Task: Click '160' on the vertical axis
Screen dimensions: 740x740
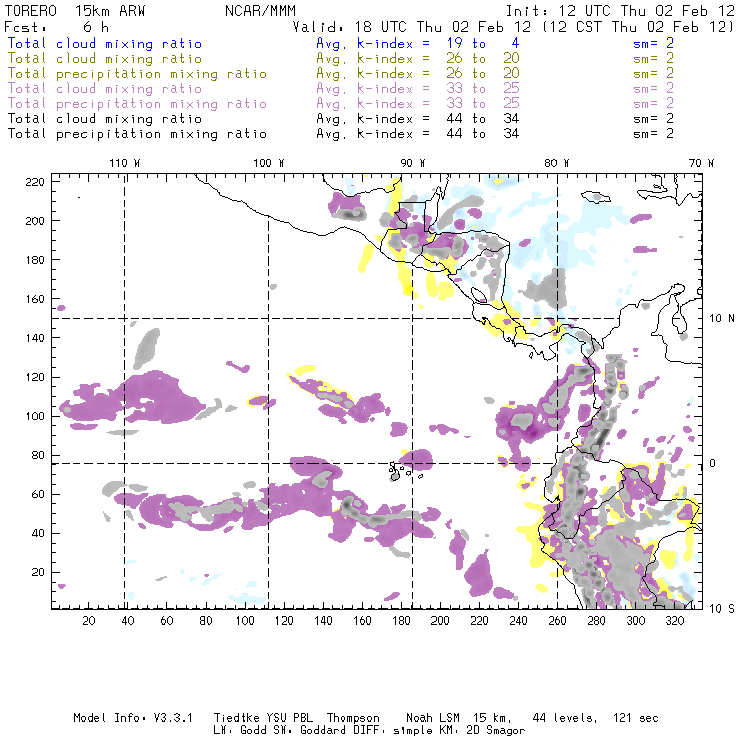Action: point(35,299)
